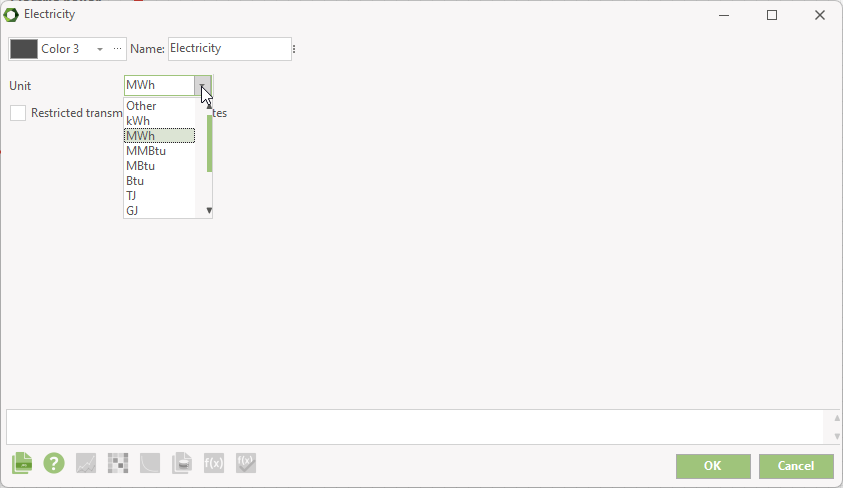The image size is (843, 488).
Task: Select Other in the unit list
Action: pyautogui.click(x=160, y=106)
